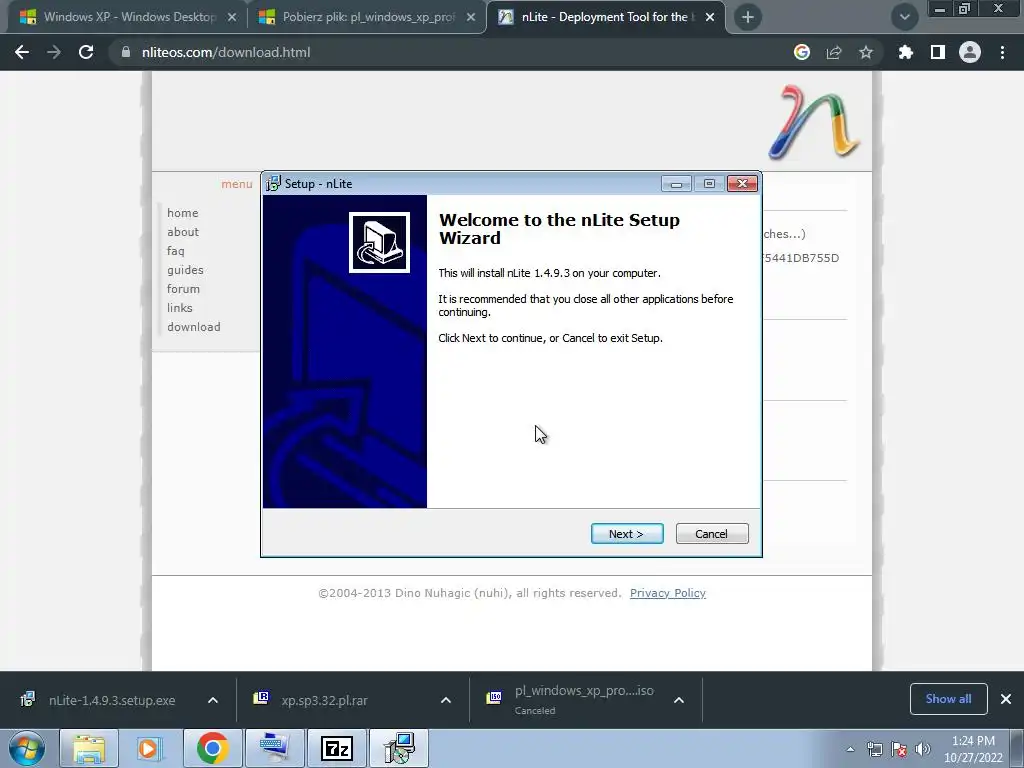Visit the forum menu link
The width and height of the screenshot is (1024, 768).
point(184,289)
